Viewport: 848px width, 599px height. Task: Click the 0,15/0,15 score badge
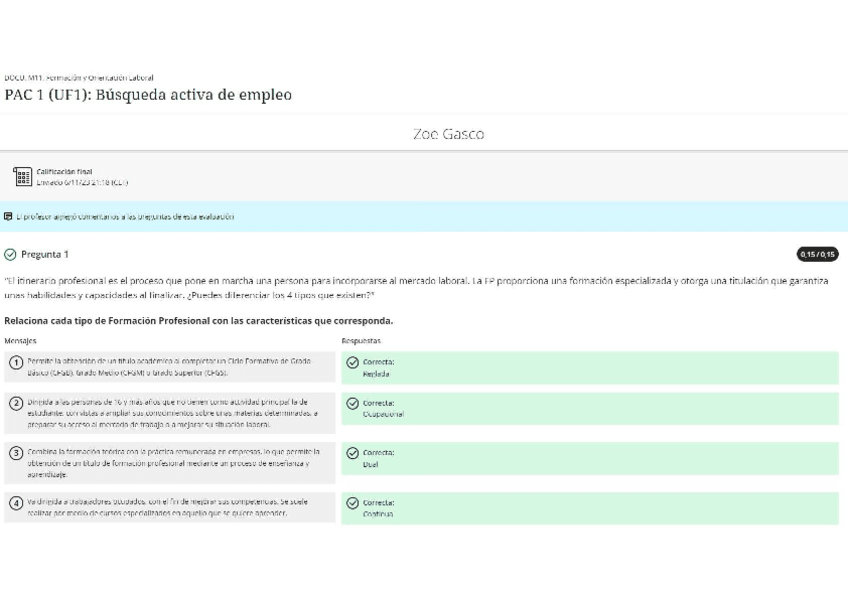(818, 253)
